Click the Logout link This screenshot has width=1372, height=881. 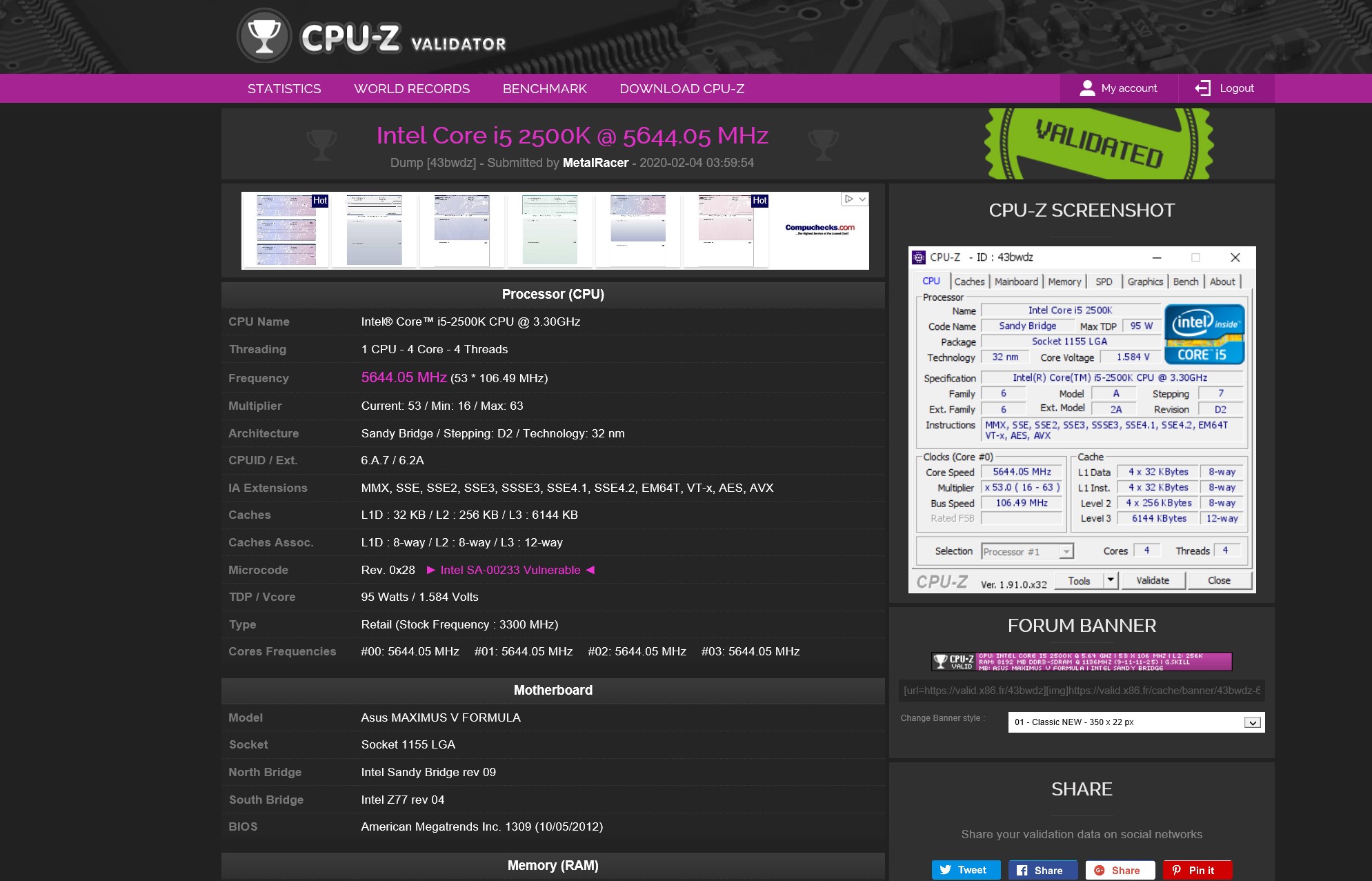1226,88
